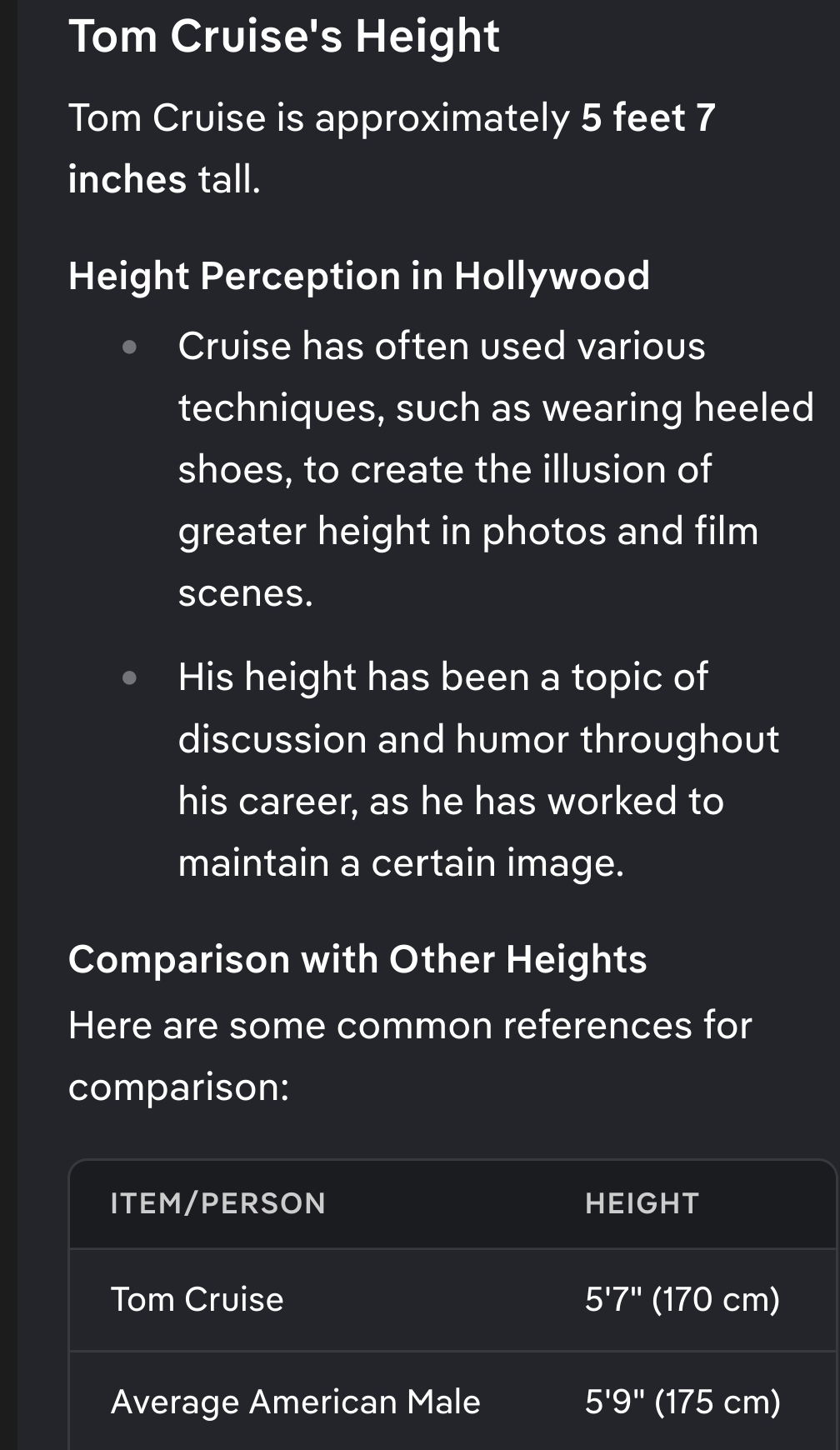
Task: Select the "Comparison with Other Heights" heading
Action: [357, 959]
